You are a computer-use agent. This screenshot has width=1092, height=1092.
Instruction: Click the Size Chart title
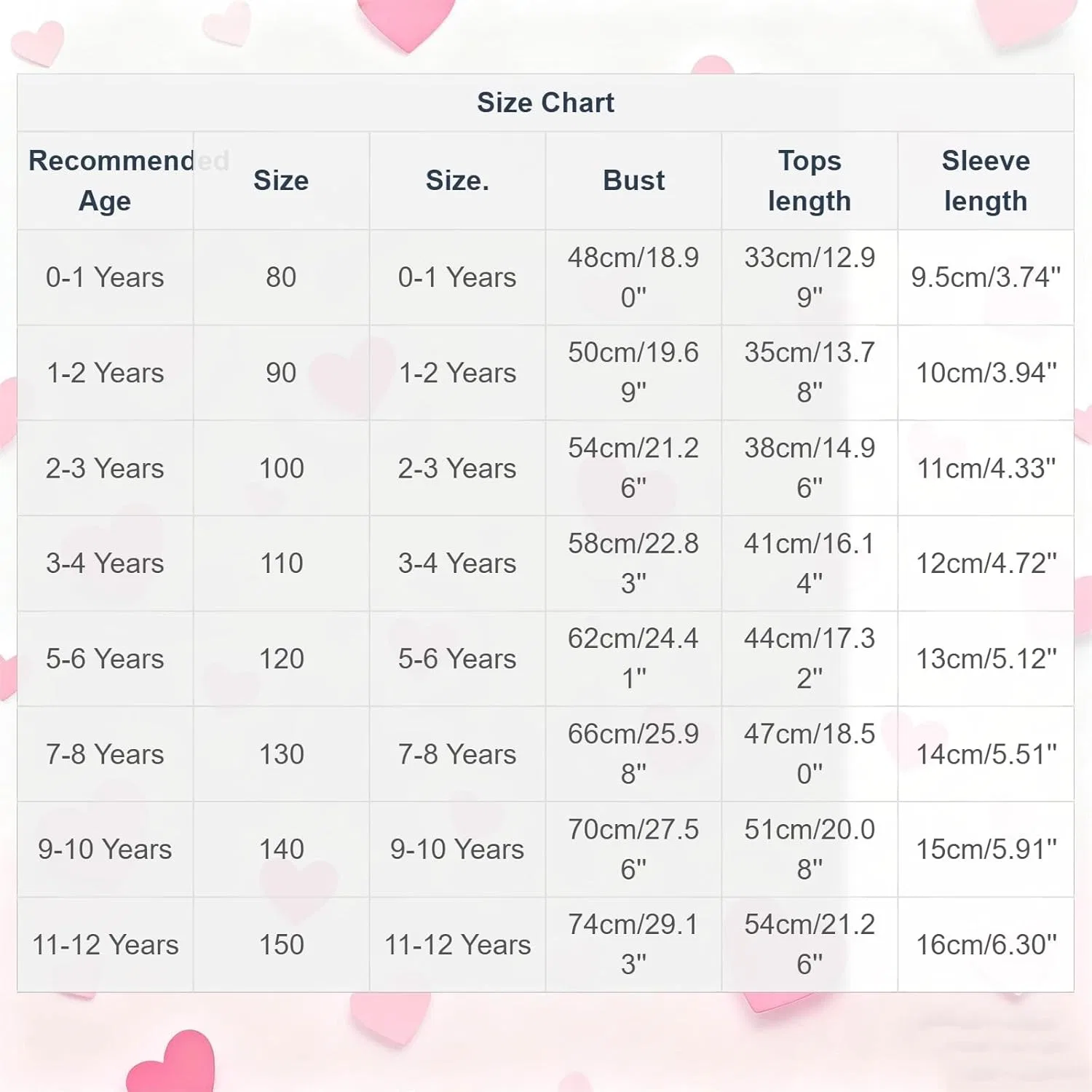(x=545, y=103)
